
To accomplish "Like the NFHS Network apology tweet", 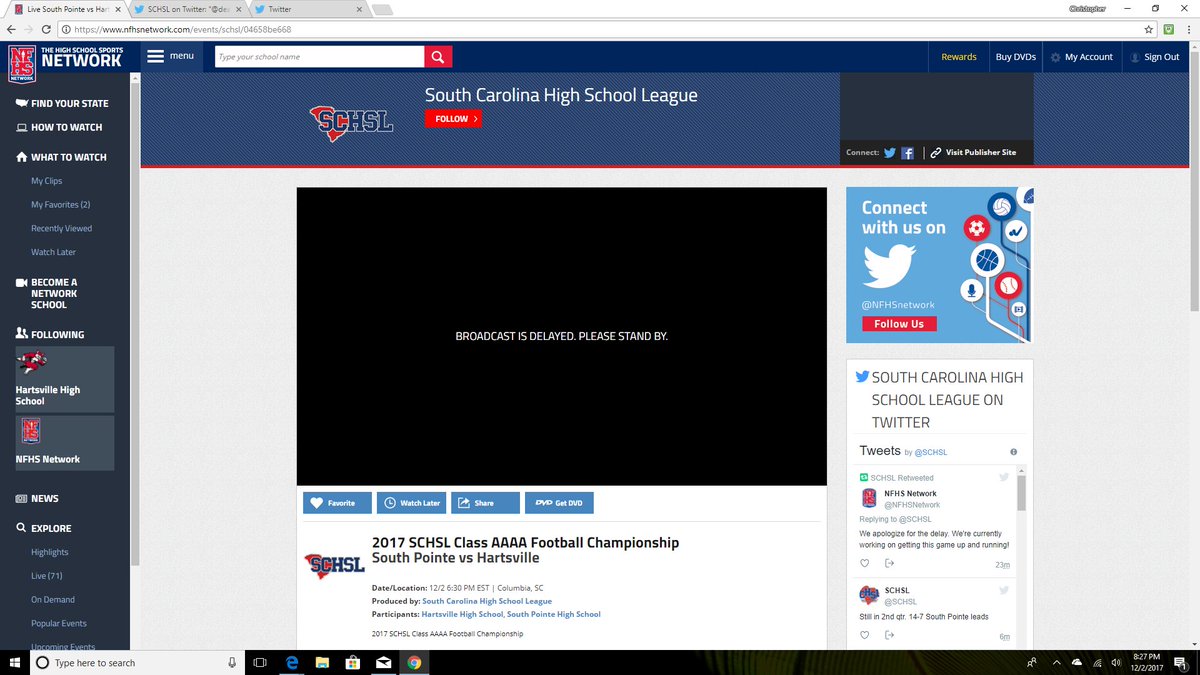I will tap(866, 564).
